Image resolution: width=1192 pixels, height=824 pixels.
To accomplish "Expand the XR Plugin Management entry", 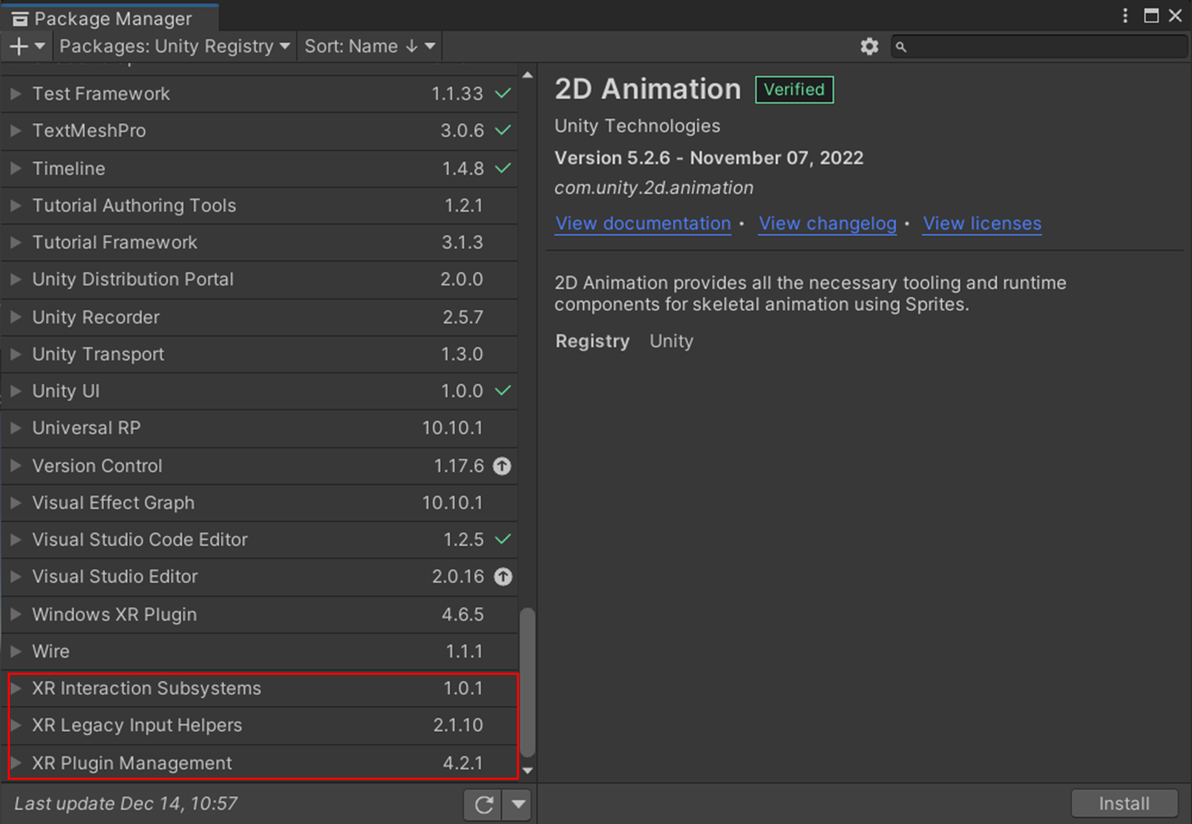I will 15,762.
